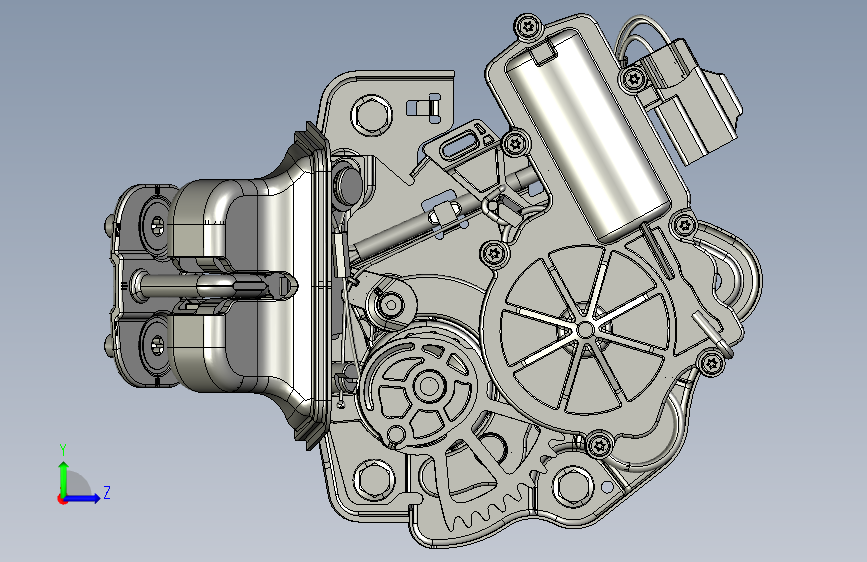Click the green Y axis arrow of triad
The image size is (867, 562).
click(x=64, y=477)
